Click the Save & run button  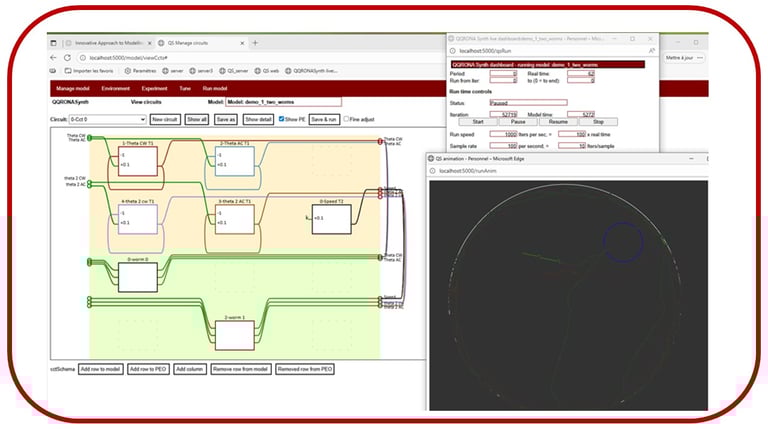324,119
